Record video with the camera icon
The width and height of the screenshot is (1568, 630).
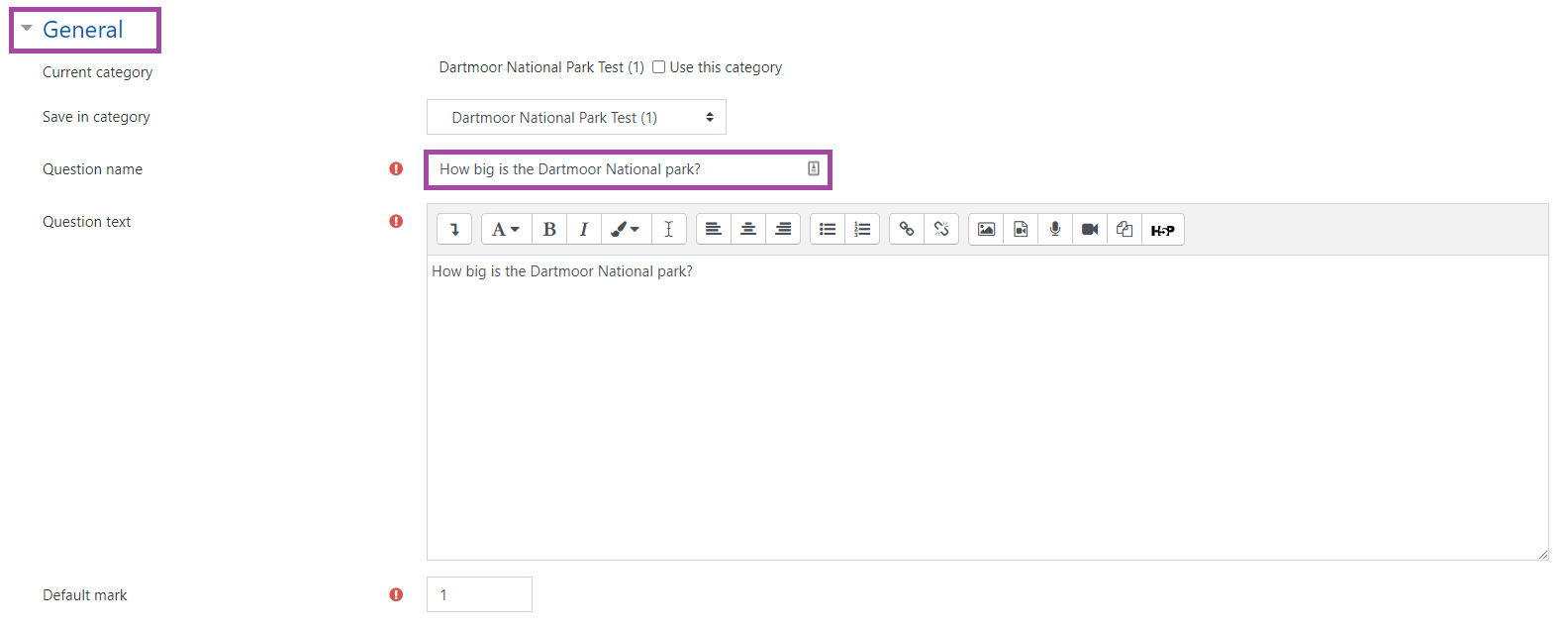(1090, 230)
